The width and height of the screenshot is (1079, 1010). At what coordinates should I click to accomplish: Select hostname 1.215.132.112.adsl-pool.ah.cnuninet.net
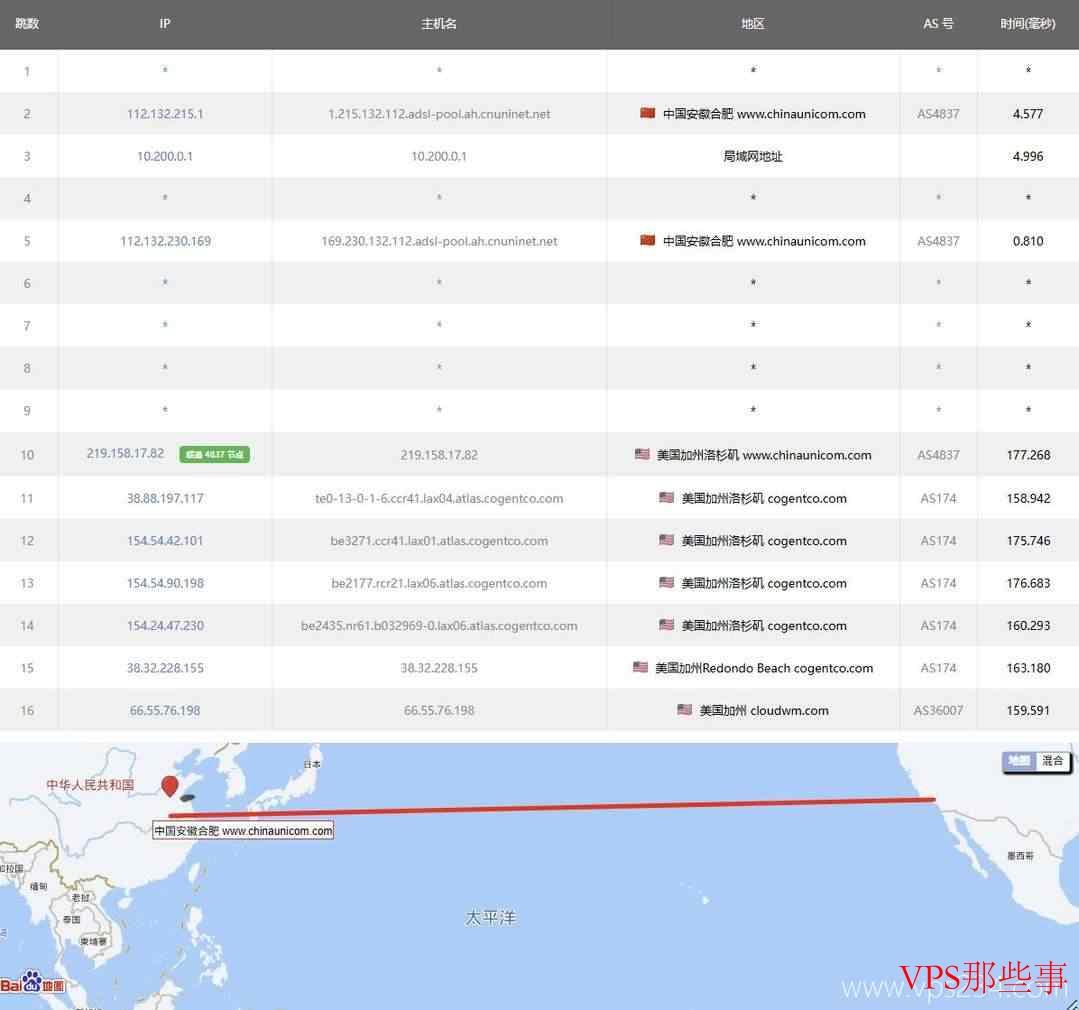439,114
